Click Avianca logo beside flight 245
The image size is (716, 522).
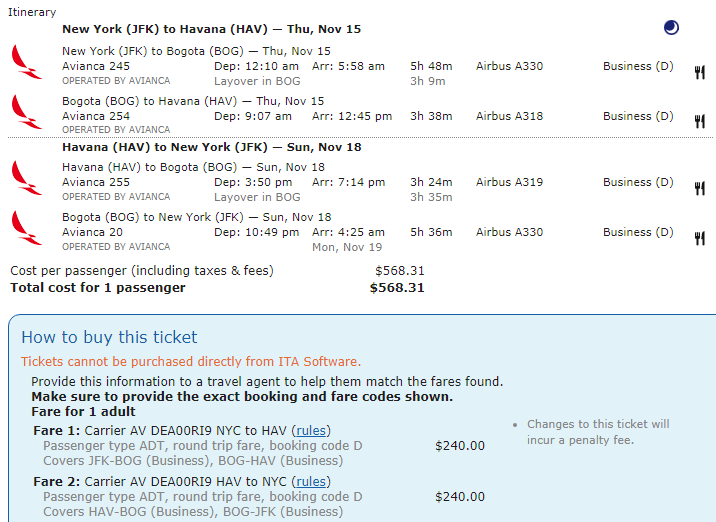click(x=26, y=62)
